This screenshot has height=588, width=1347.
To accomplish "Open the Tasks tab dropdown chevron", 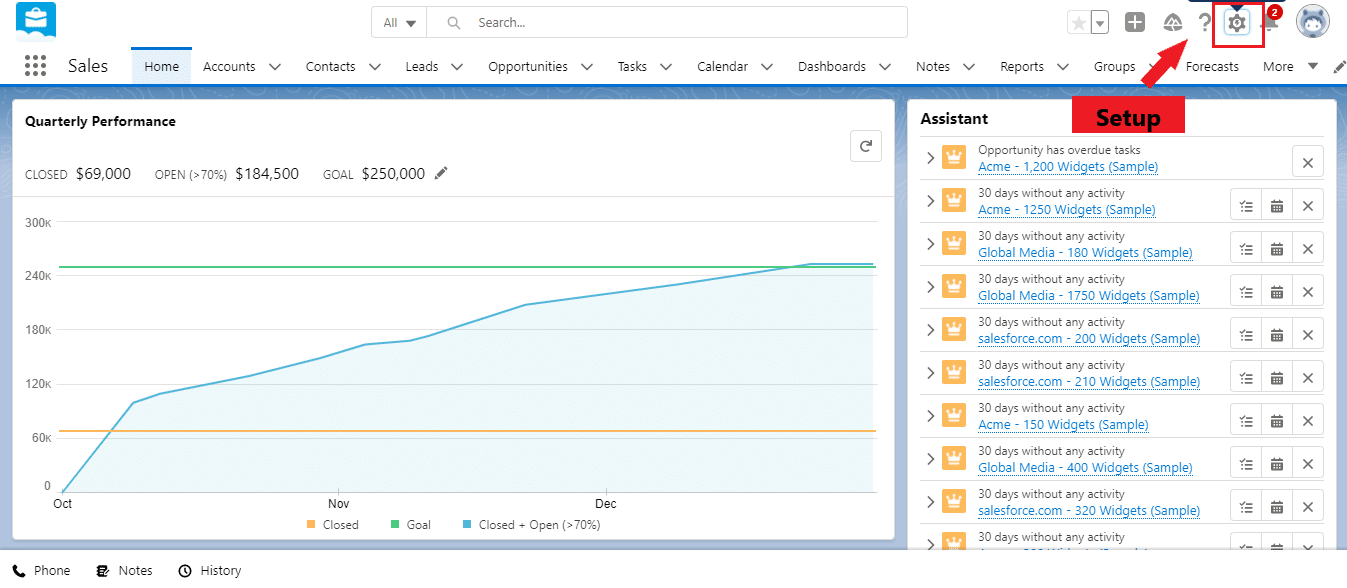I will [x=667, y=67].
